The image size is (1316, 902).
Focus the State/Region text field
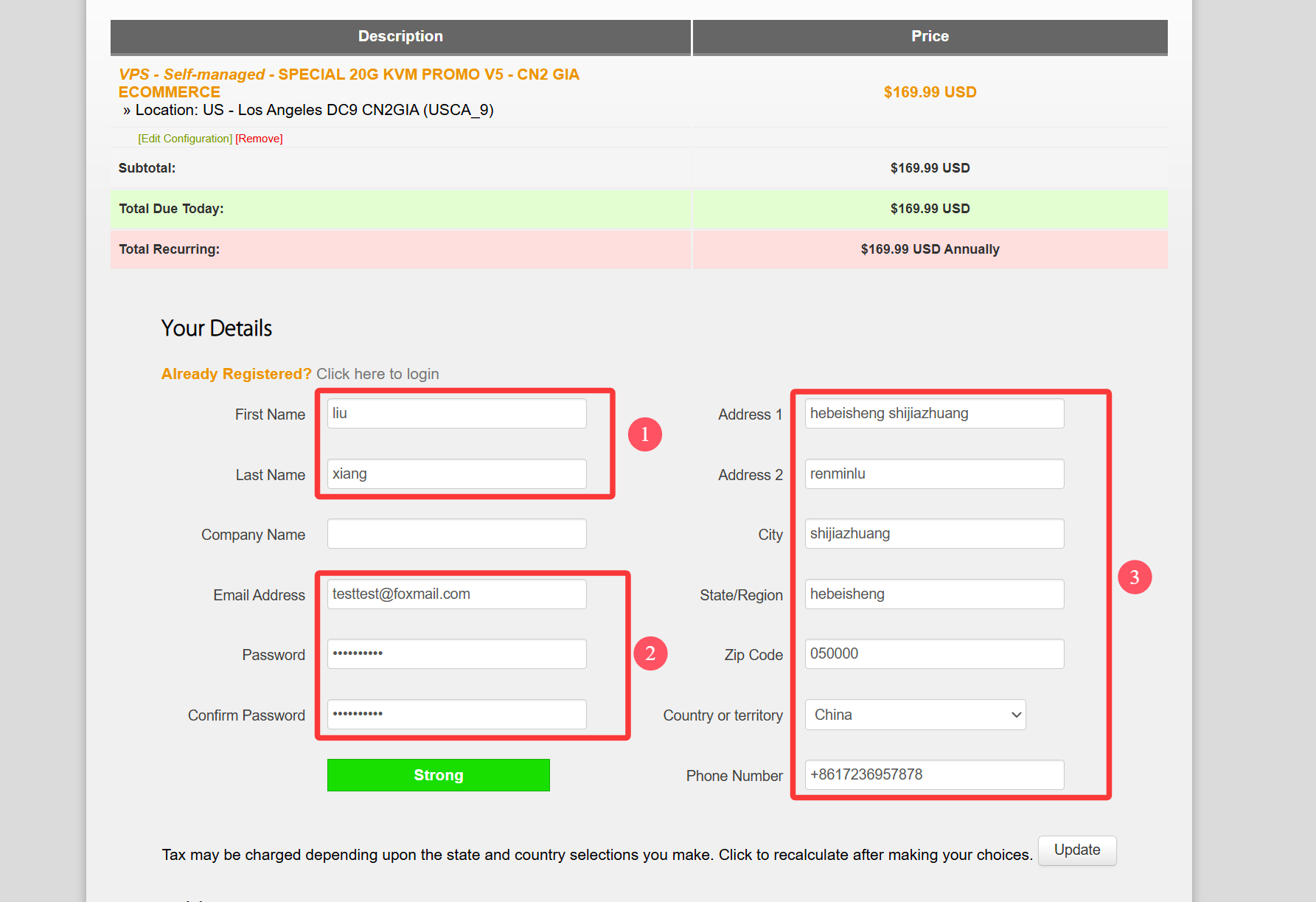934,594
